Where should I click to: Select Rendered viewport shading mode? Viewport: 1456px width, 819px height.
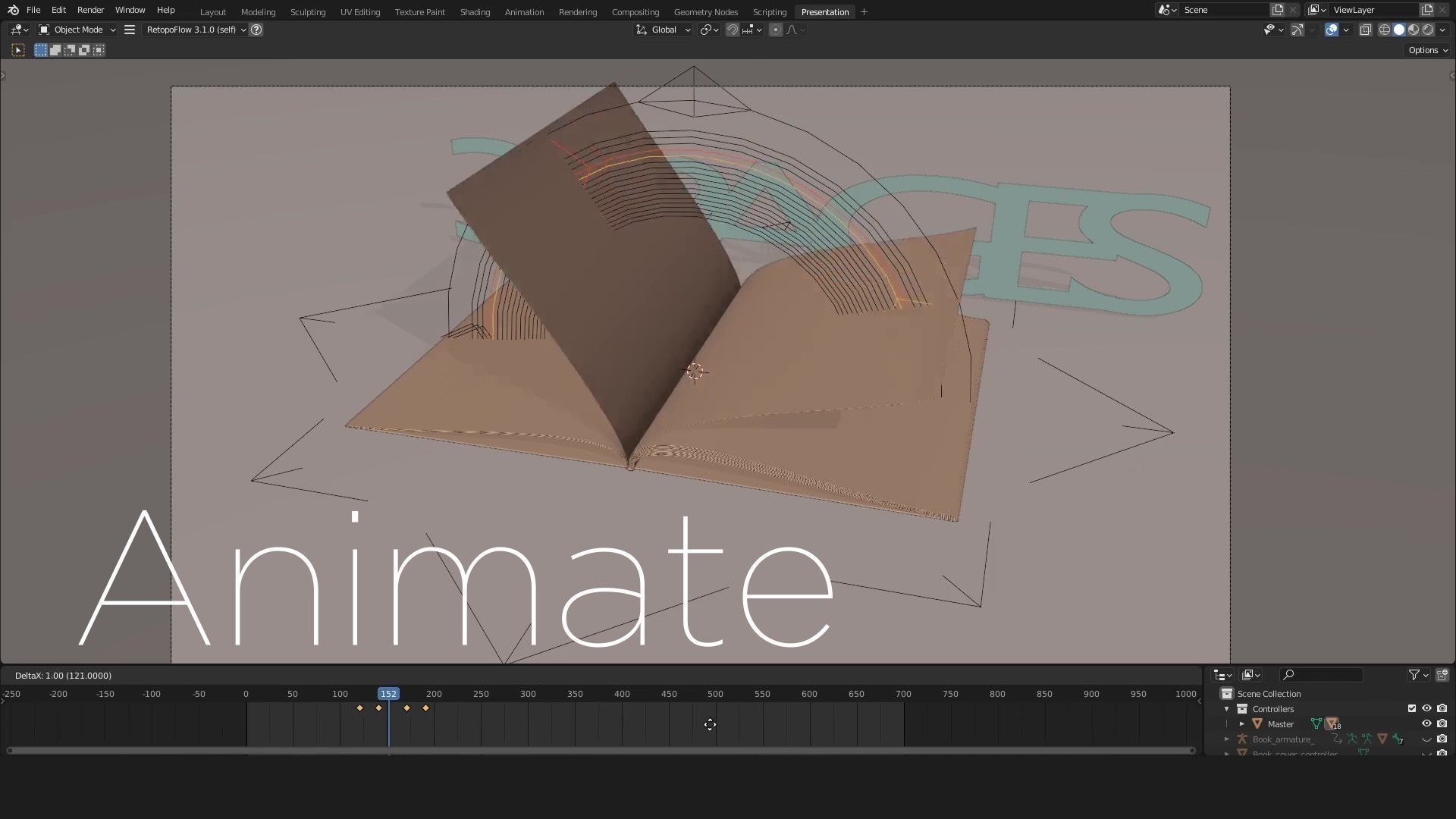tap(1428, 30)
